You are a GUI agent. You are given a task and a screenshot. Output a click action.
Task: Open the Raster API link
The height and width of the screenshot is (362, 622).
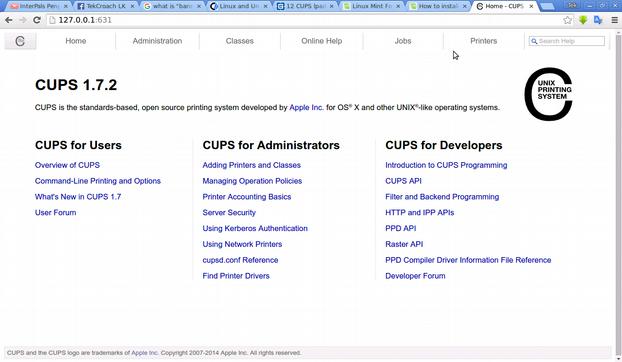tap(404, 244)
